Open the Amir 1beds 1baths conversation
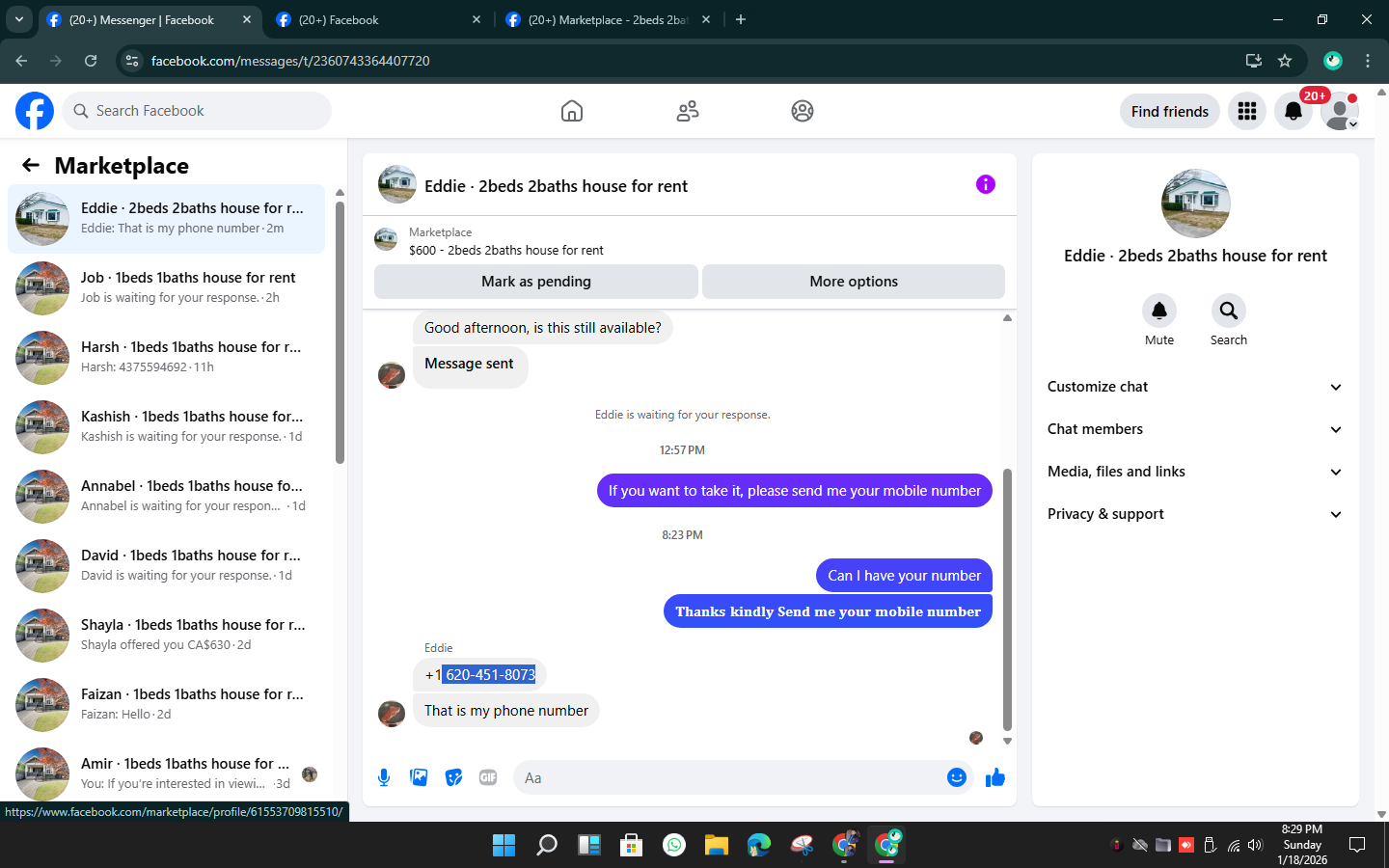The height and width of the screenshot is (868, 1389). [166, 773]
